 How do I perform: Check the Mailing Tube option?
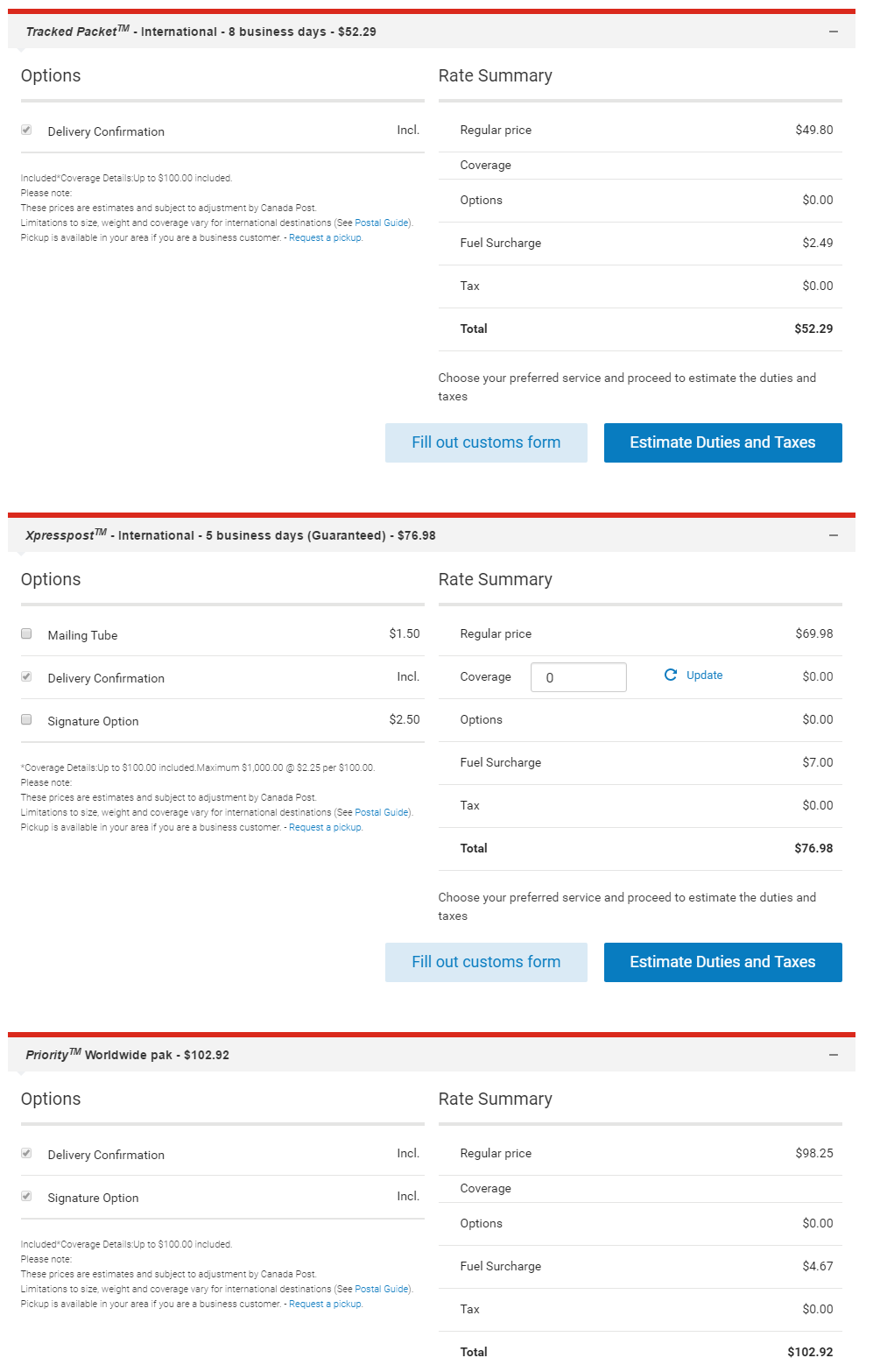(26, 633)
